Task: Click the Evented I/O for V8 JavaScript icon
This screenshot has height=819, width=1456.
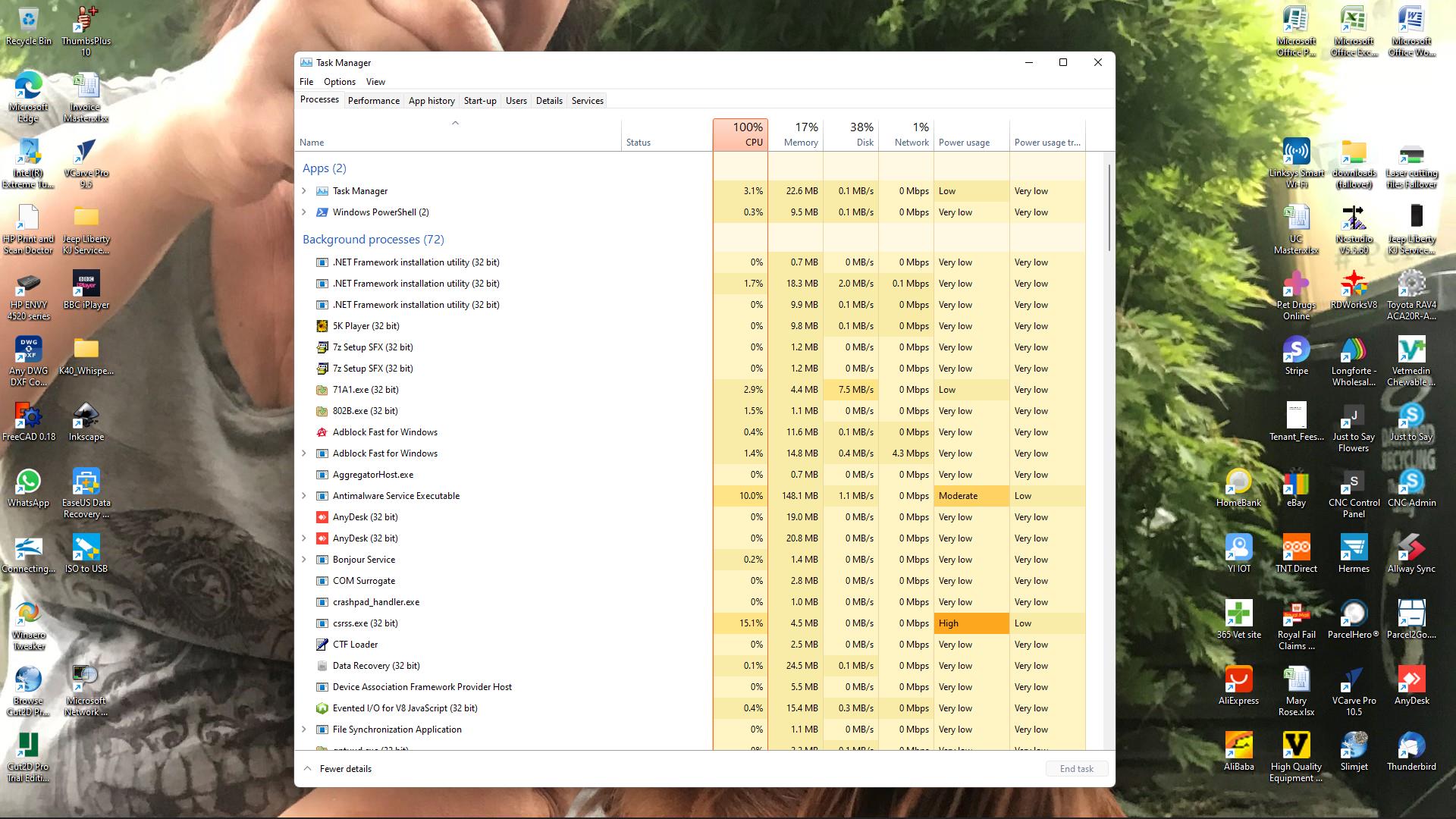Action: pos(322,708)
